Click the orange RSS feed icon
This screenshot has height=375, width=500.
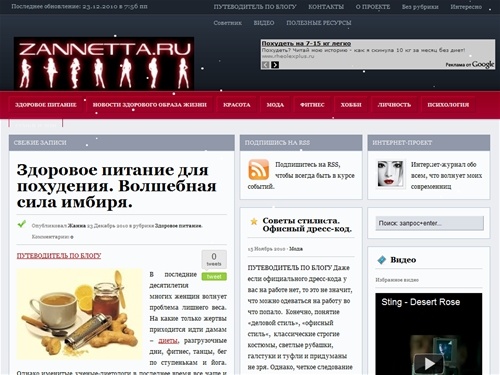tap(258, 170)
